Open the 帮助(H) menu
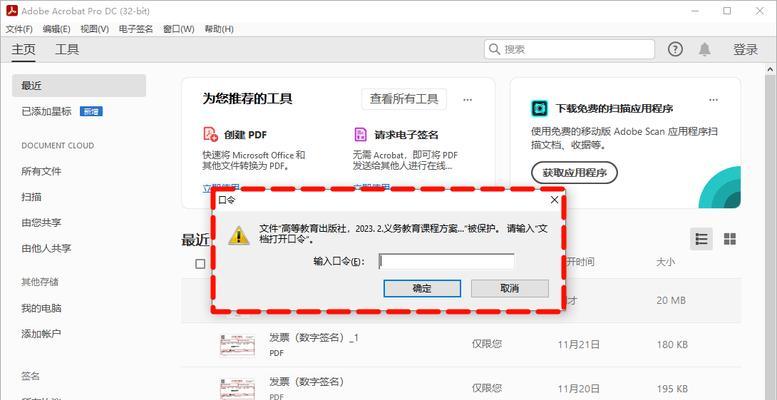The image size is (777, 400). (x=219, y=29)
